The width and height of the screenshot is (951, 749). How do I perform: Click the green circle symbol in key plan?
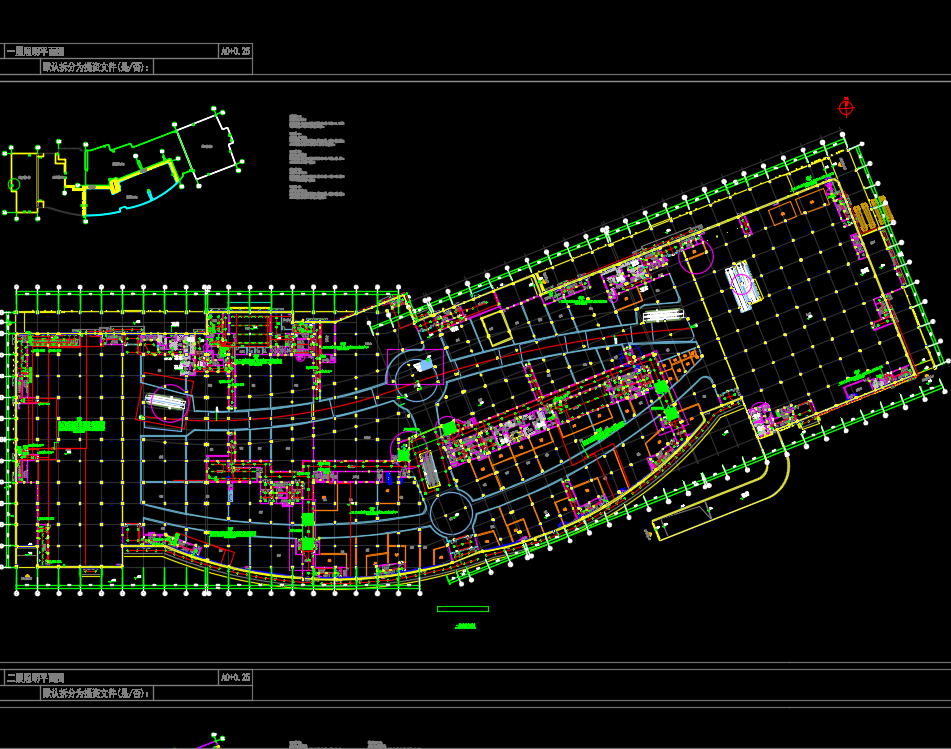[14, 184]
